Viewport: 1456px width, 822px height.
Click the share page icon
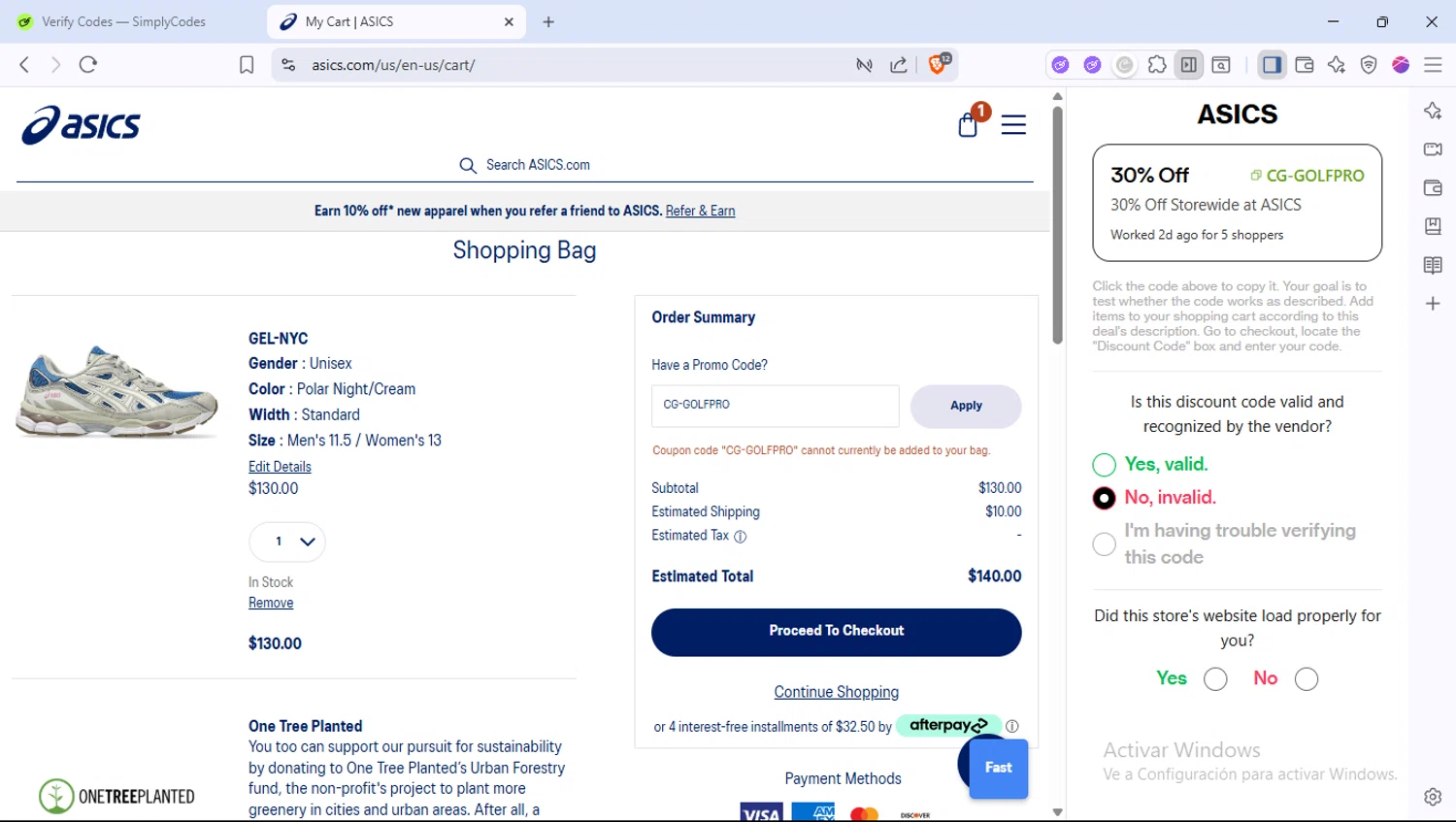point(899,65)
